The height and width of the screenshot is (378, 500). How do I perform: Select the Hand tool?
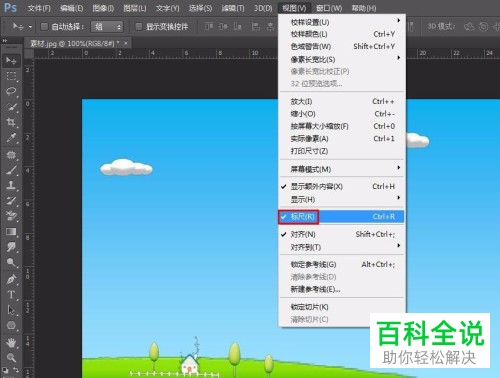(x=11, y=342)
